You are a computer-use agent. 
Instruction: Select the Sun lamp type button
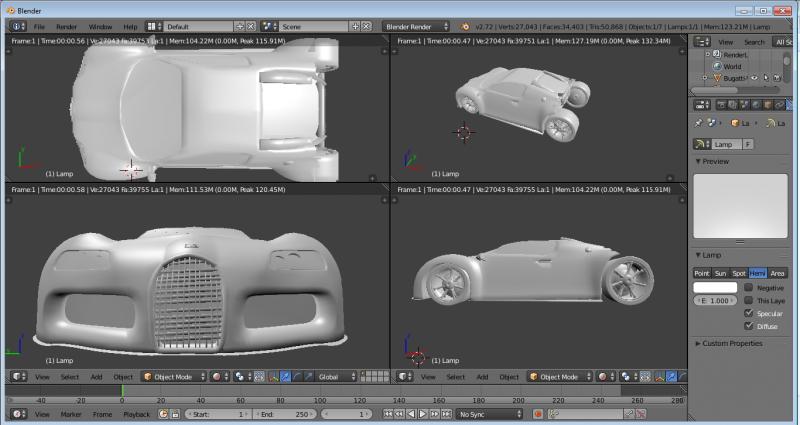[x=720, y=272]
